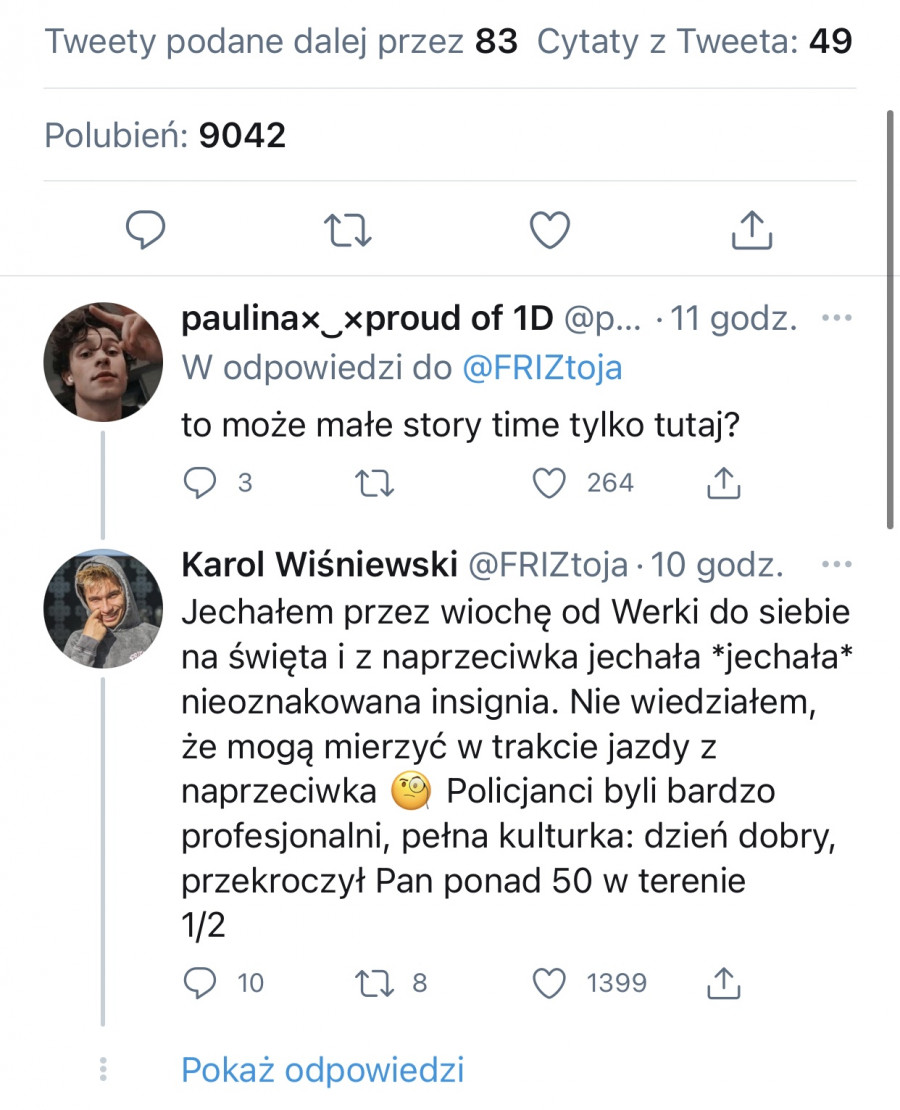Like Karol Wiśniewski's reply with 1399 likes
The height and width of the screenshot is (1110, 900).
coord(549,983)
